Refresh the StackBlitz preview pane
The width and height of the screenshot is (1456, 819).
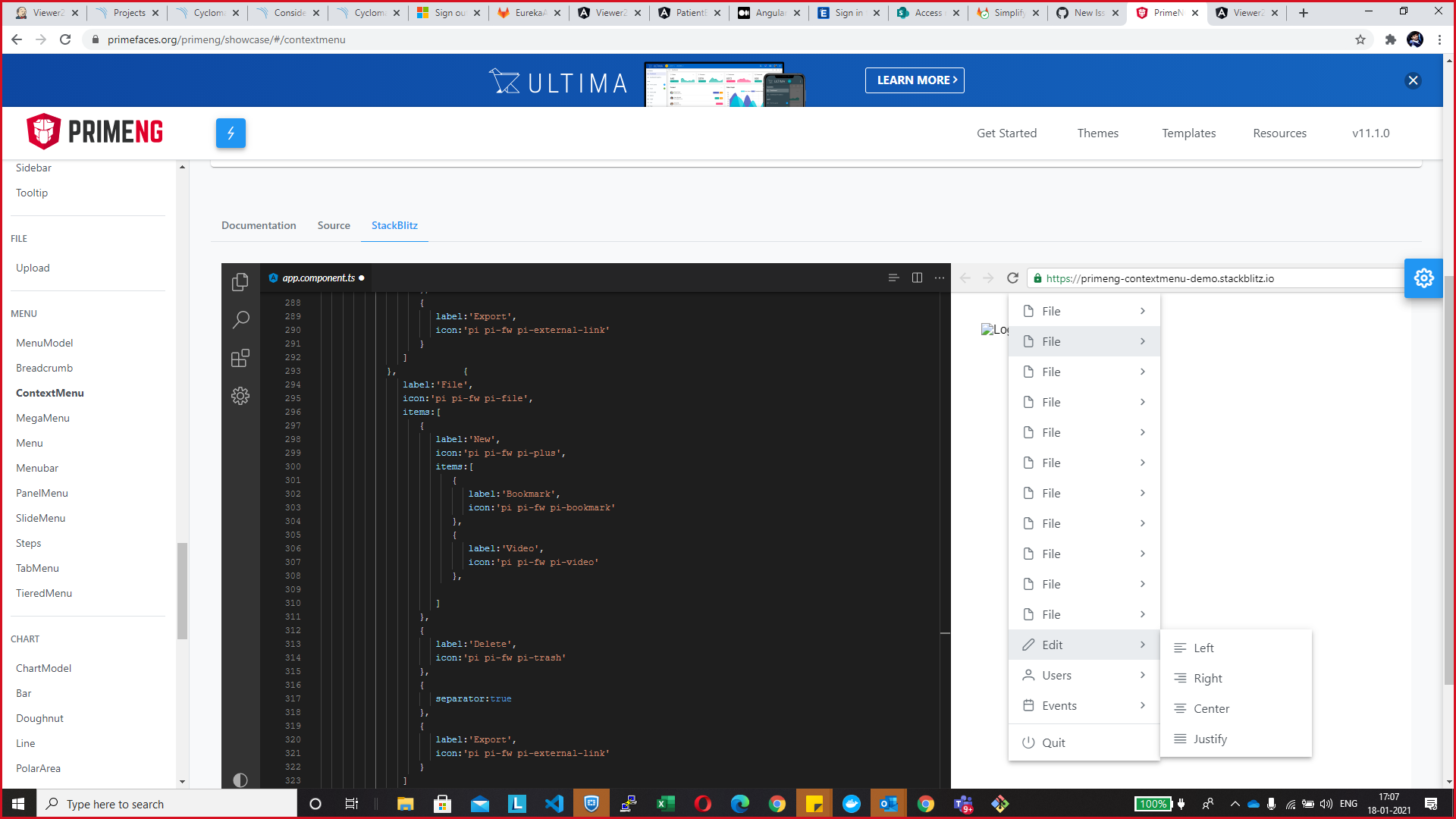click(1012, 278)
